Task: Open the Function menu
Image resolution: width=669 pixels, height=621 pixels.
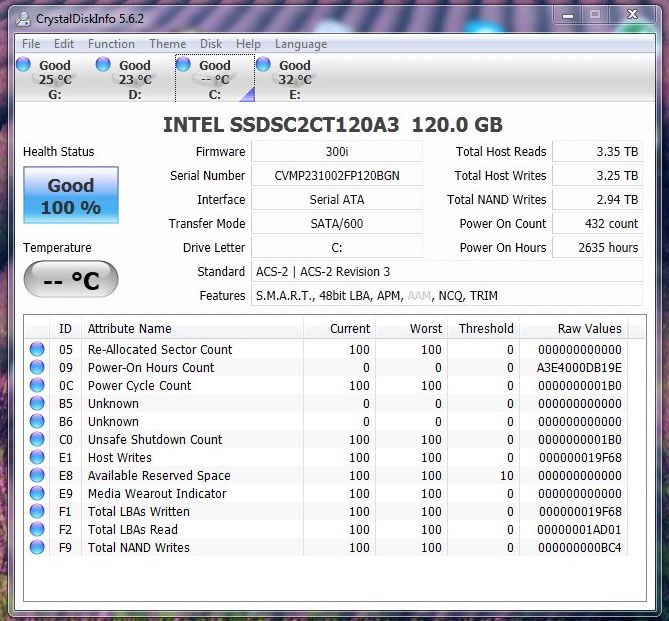Action: [111, 44]
